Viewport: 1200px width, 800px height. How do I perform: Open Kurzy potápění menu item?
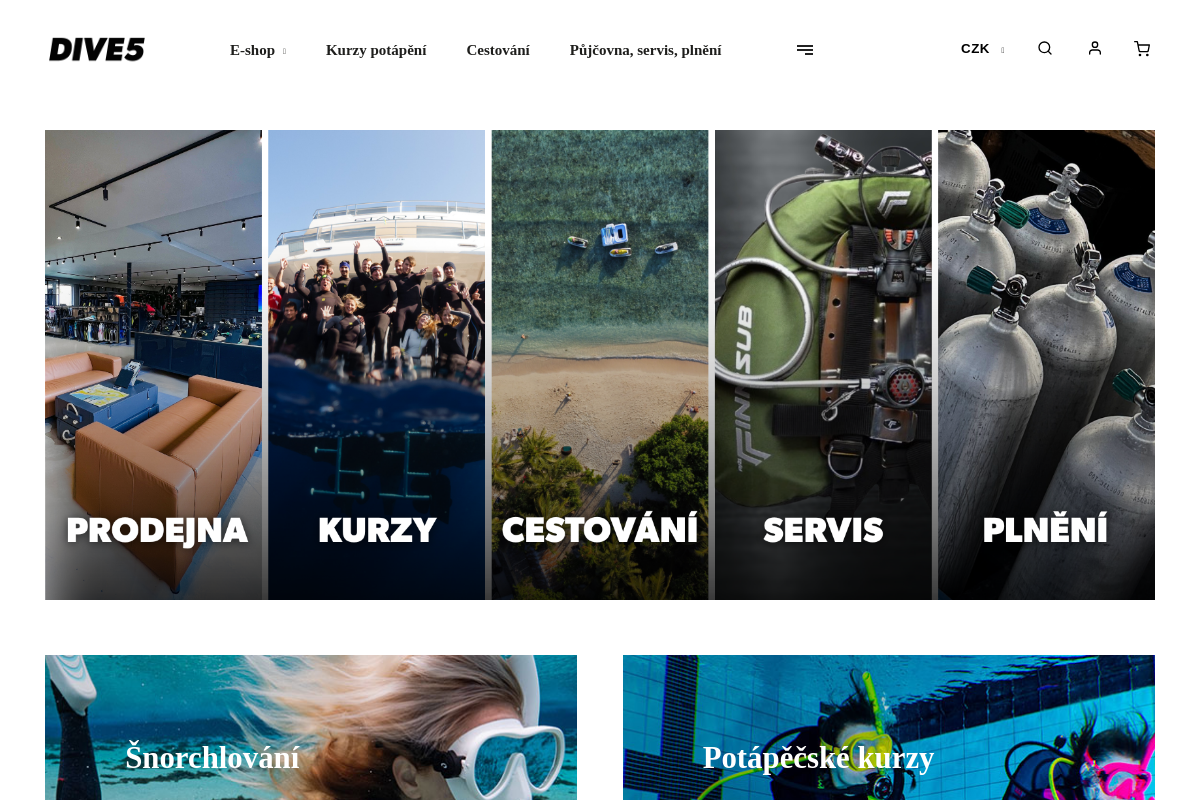[376, 50]
